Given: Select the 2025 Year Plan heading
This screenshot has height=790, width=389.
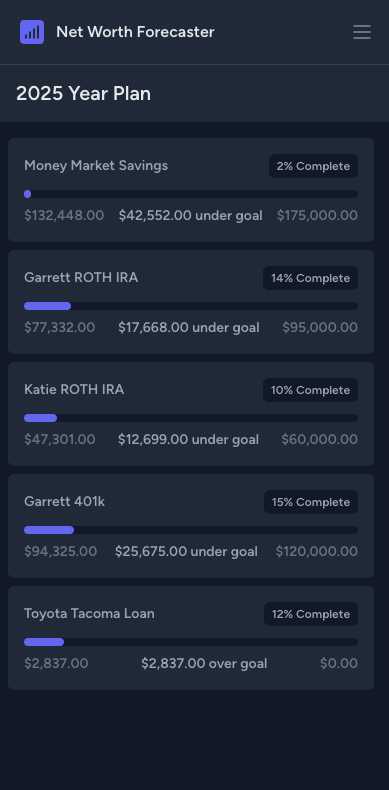Looking at the screenshot, I should click(x=83, y=94).
